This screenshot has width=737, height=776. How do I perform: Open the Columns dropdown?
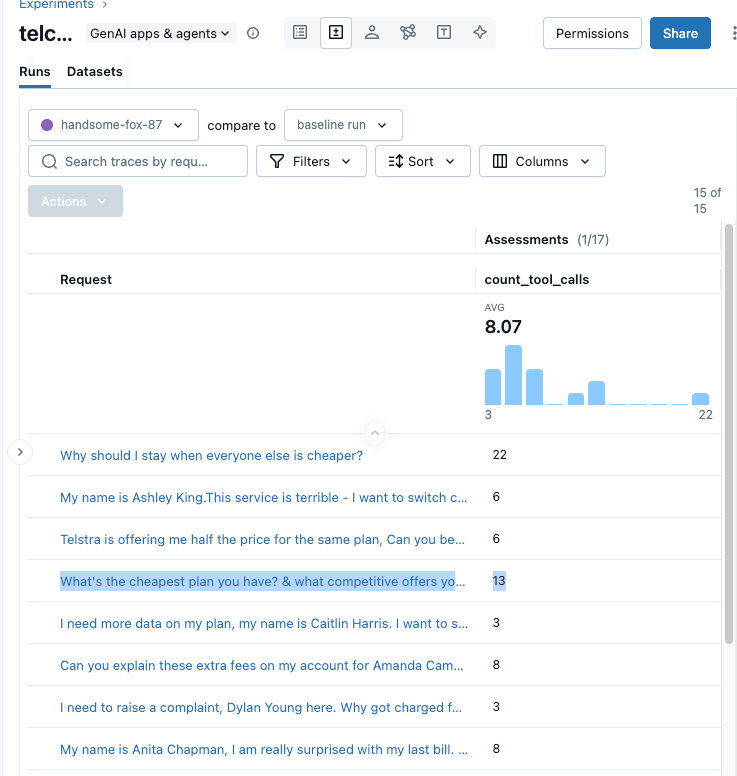[x=542, y=161]
